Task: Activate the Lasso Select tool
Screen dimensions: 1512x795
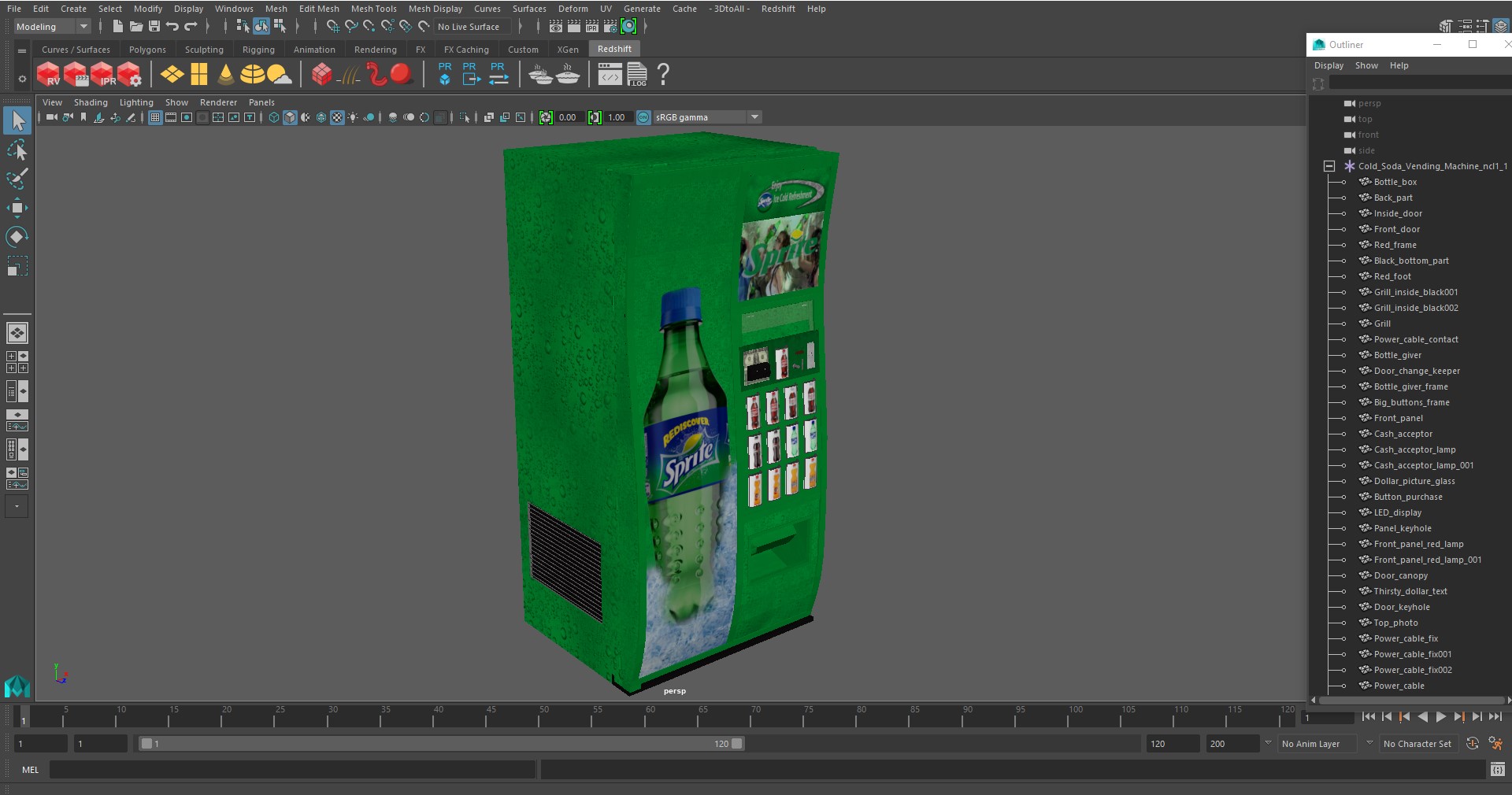Action: (17, 150)
